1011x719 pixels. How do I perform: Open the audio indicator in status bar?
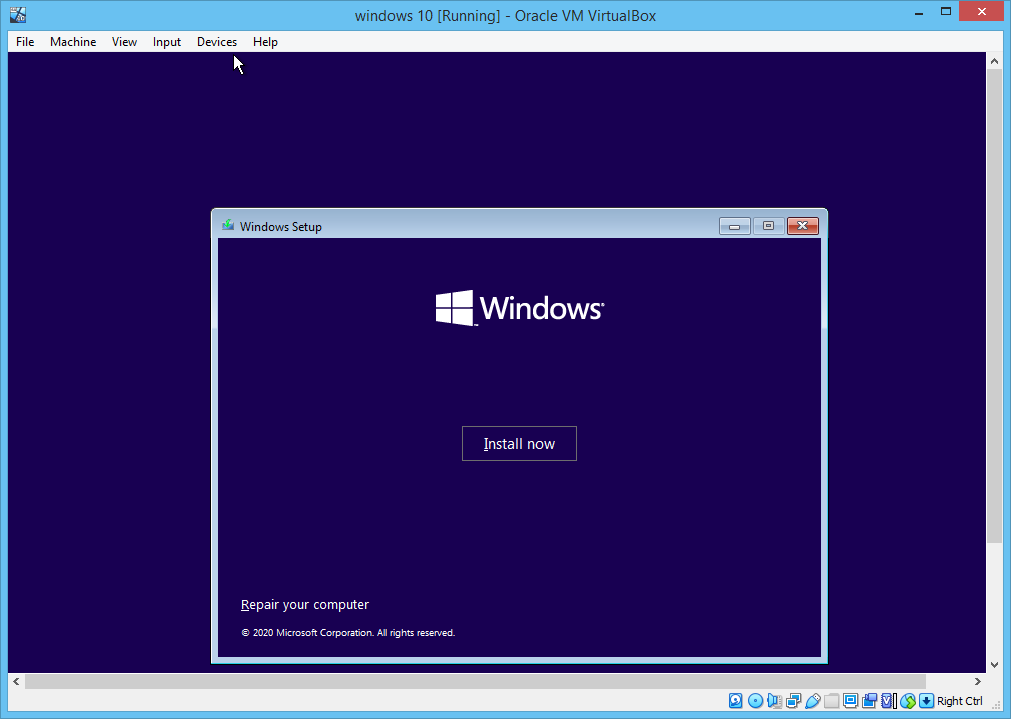tap(774, 700)
